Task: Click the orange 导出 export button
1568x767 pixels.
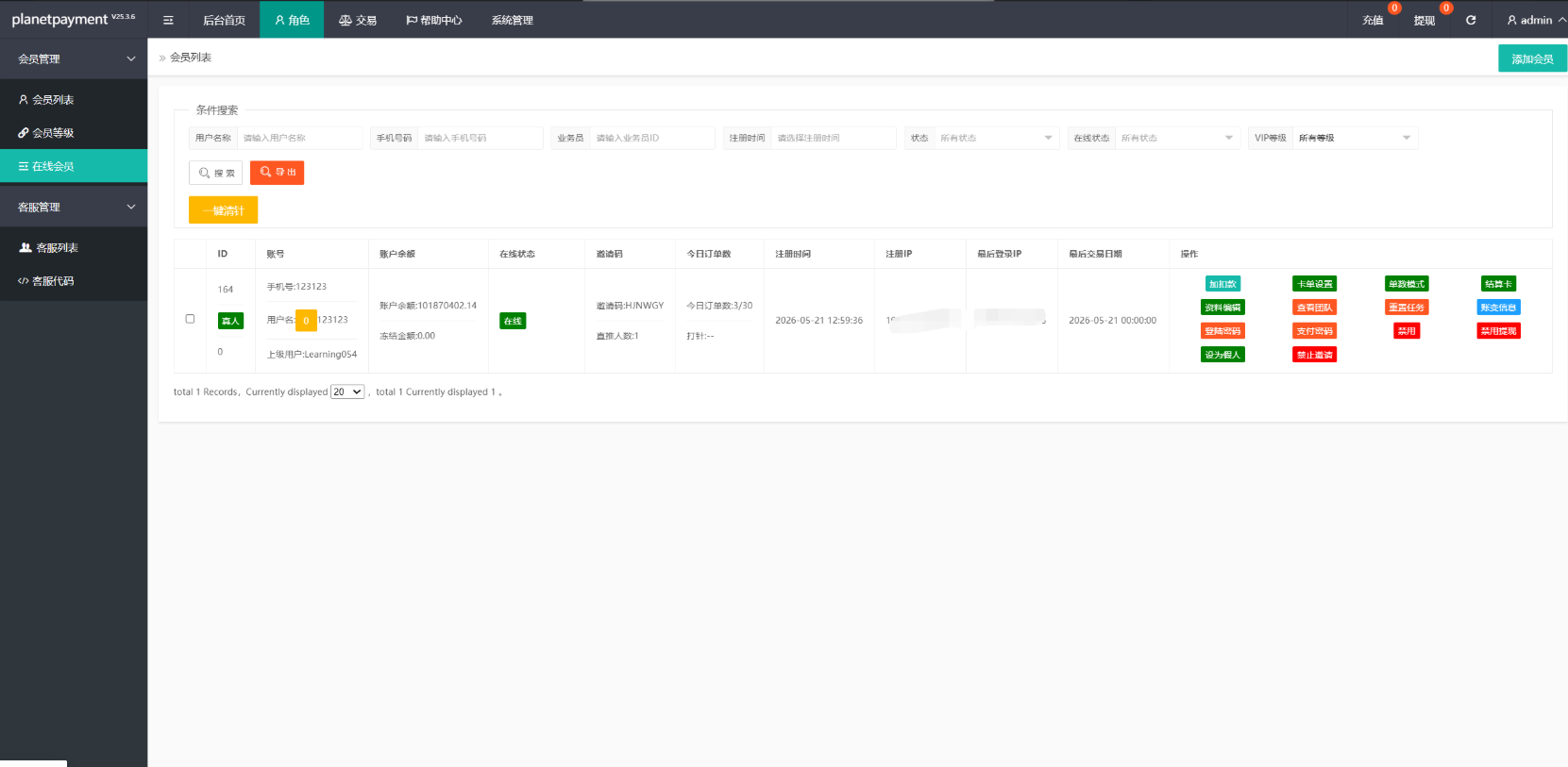Action: 278,173
